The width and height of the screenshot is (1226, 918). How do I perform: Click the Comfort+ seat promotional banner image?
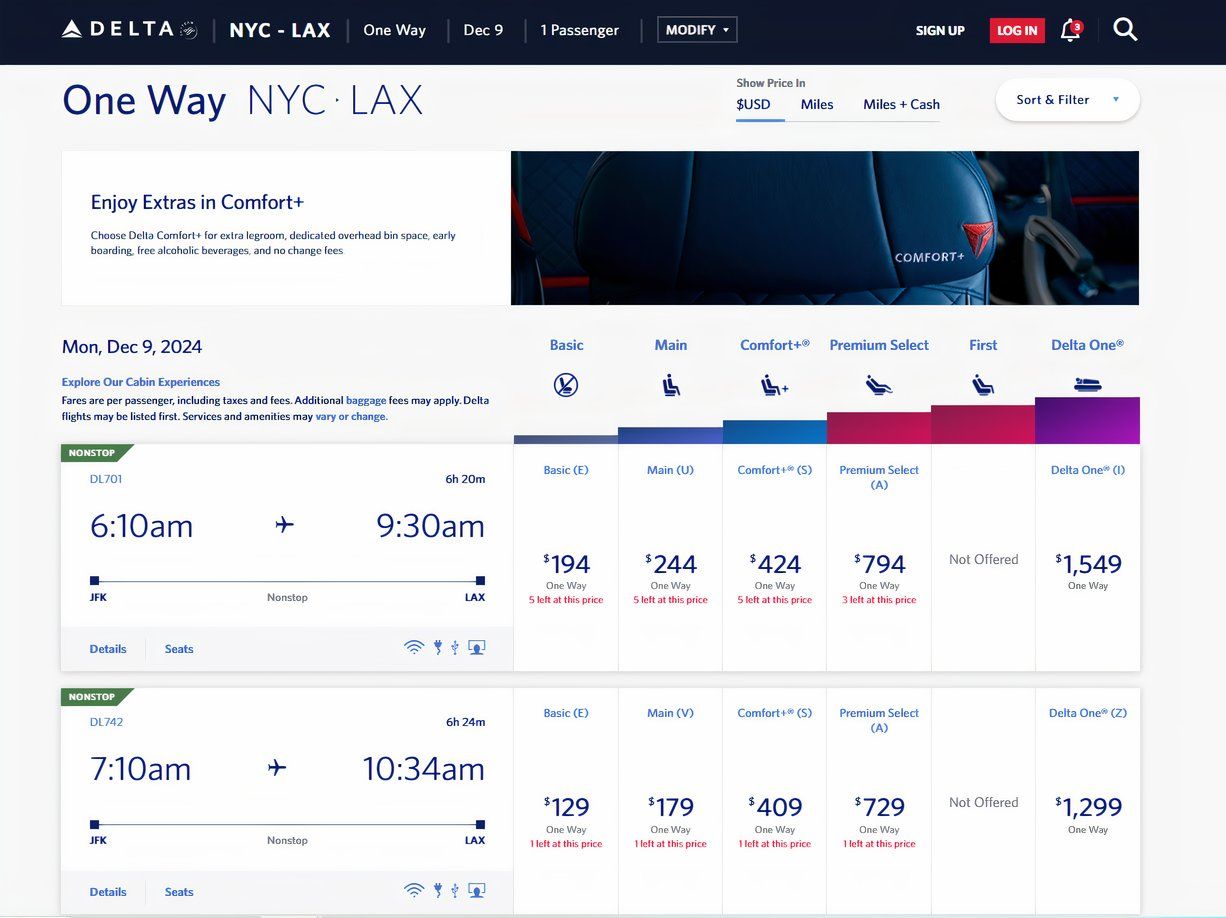coord(825,228)
